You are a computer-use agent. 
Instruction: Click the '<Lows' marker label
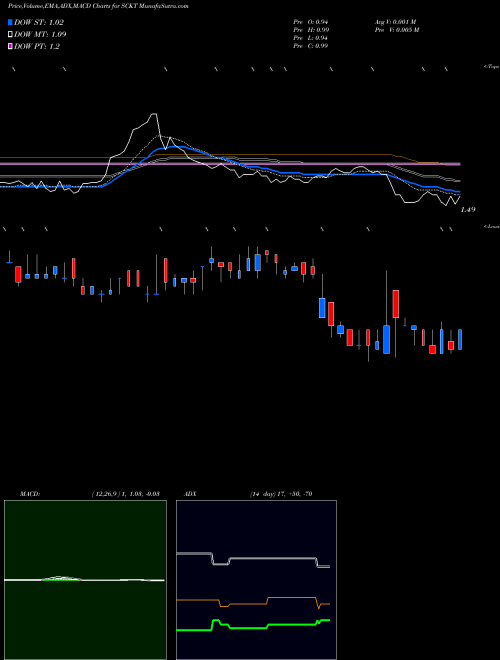[x=492, y=226]
